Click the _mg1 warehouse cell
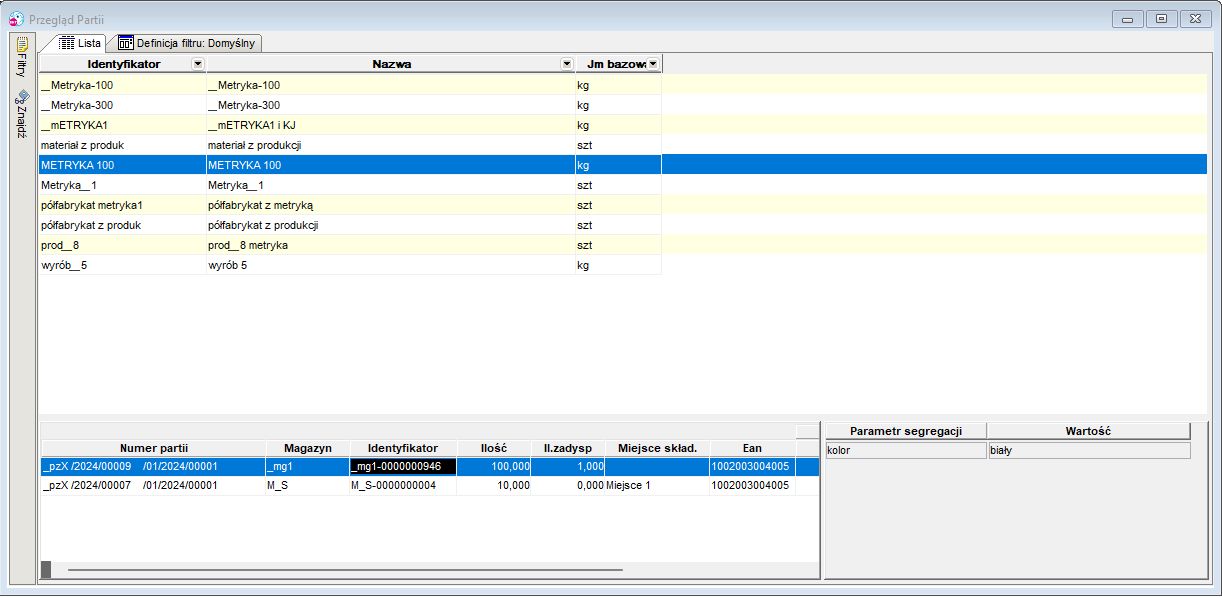 [x=307, y=466]
